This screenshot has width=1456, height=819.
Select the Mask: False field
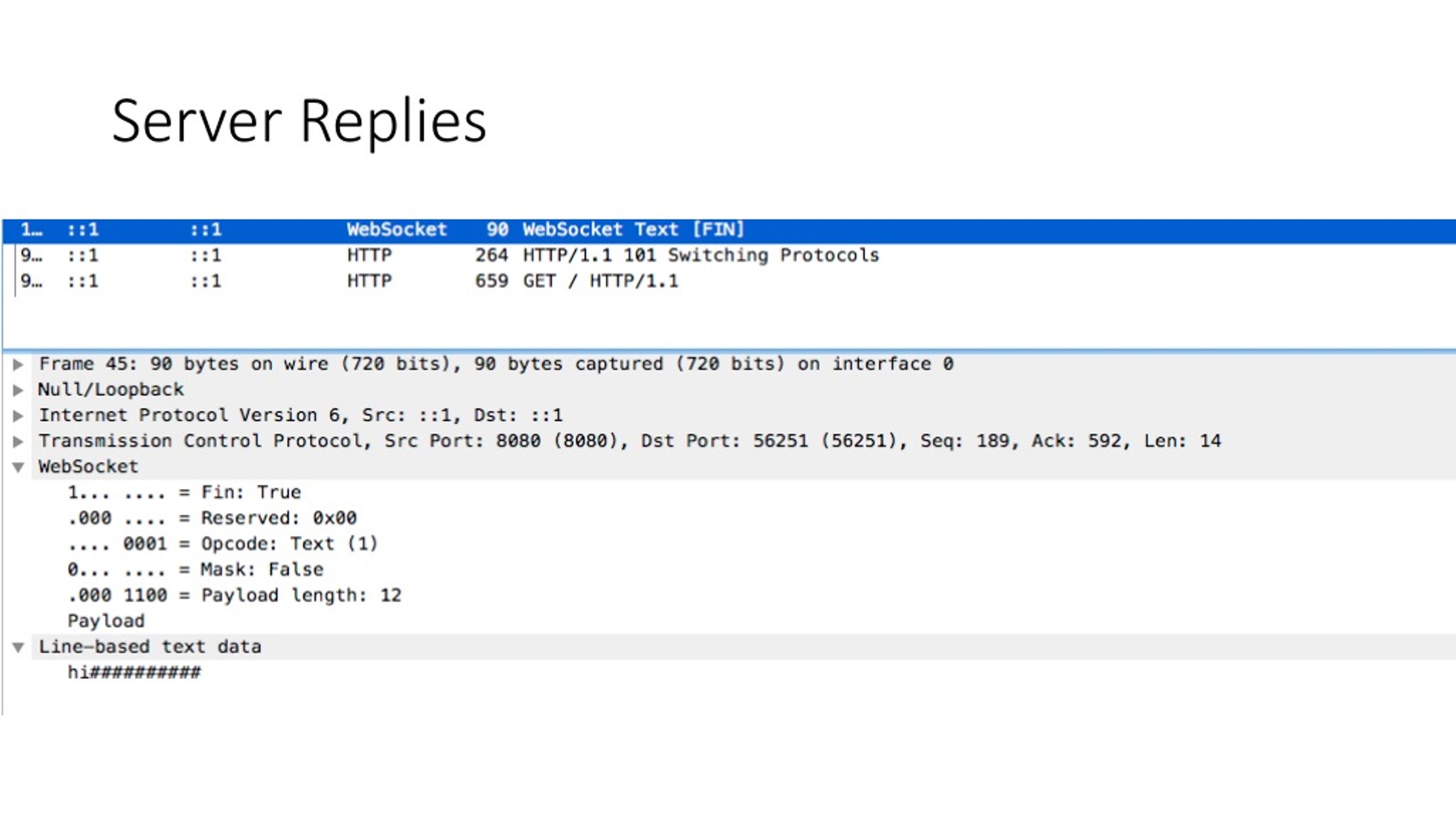pos(196,569)
